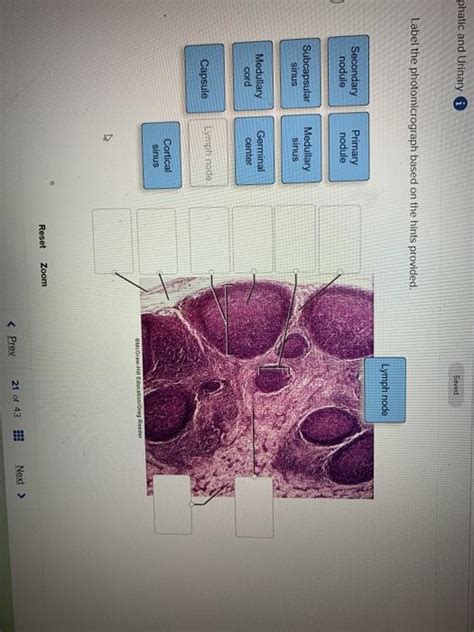Viewport: 474px width, 632px height.
Task: Click the Saved status badge
Action: pos(456,385)
